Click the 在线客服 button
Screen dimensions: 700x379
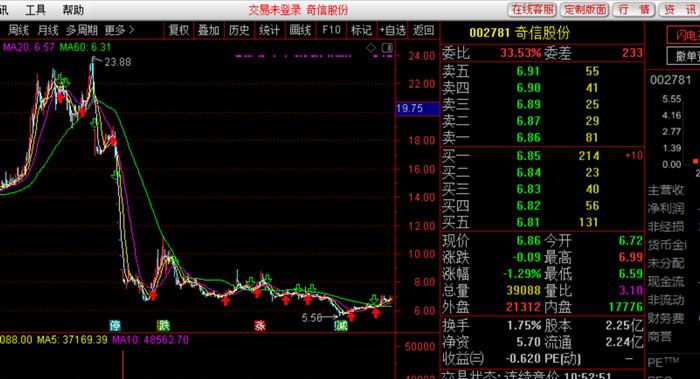click(532, 10)
